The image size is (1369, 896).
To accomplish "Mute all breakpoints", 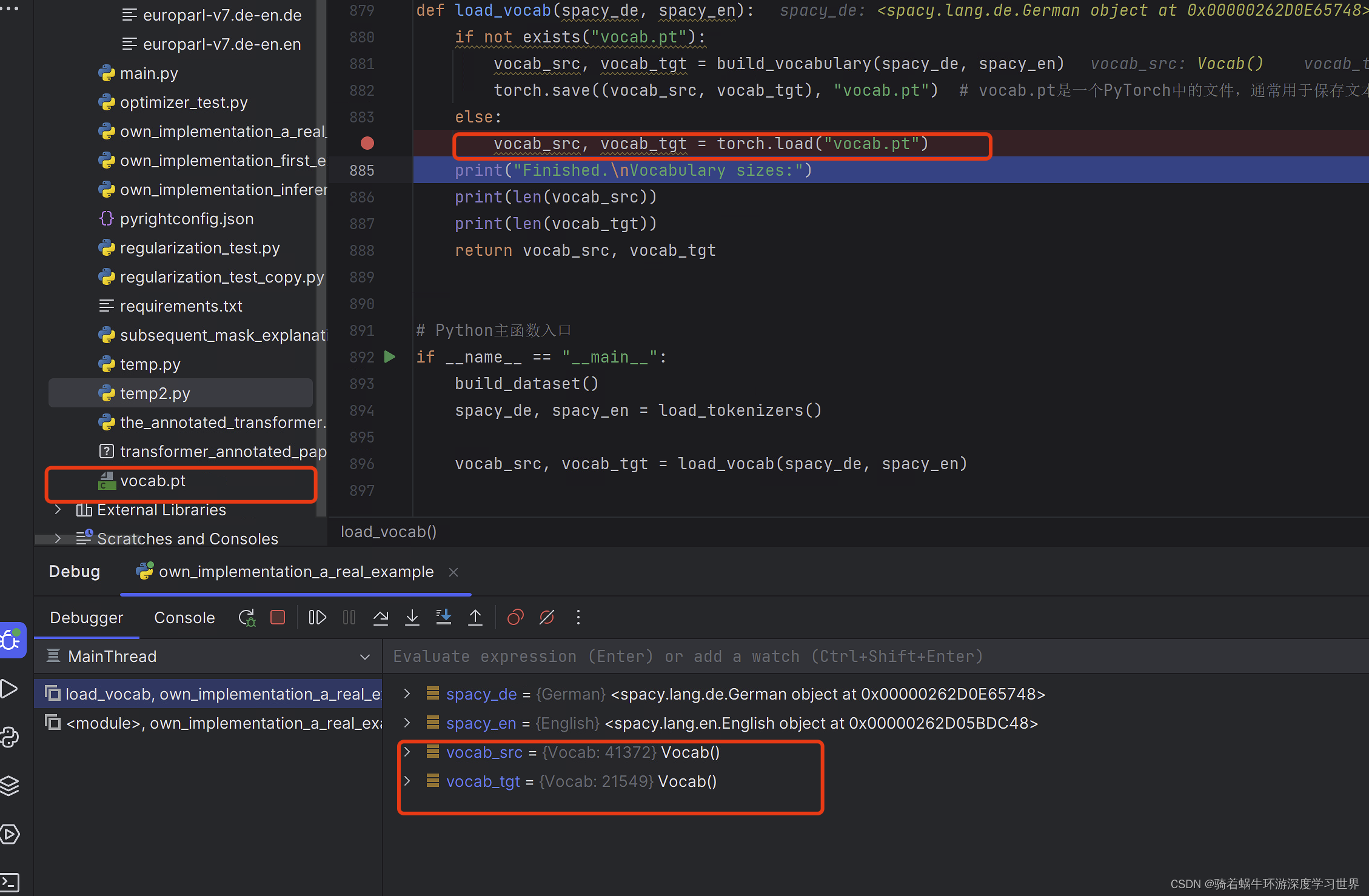I will pos(547,617).
